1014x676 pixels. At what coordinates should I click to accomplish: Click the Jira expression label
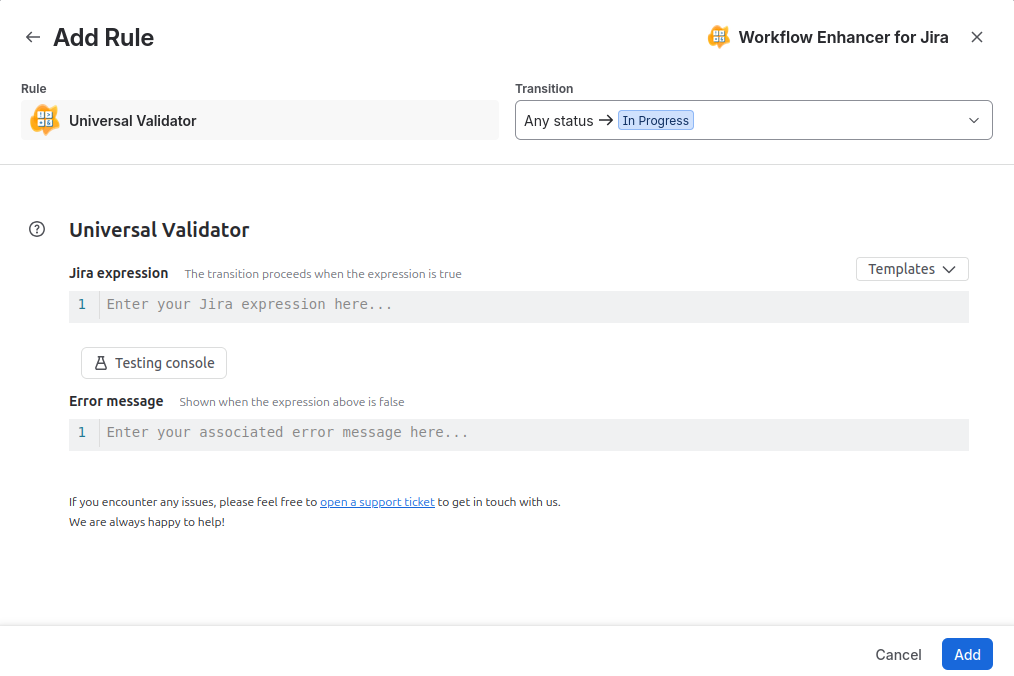118,273
